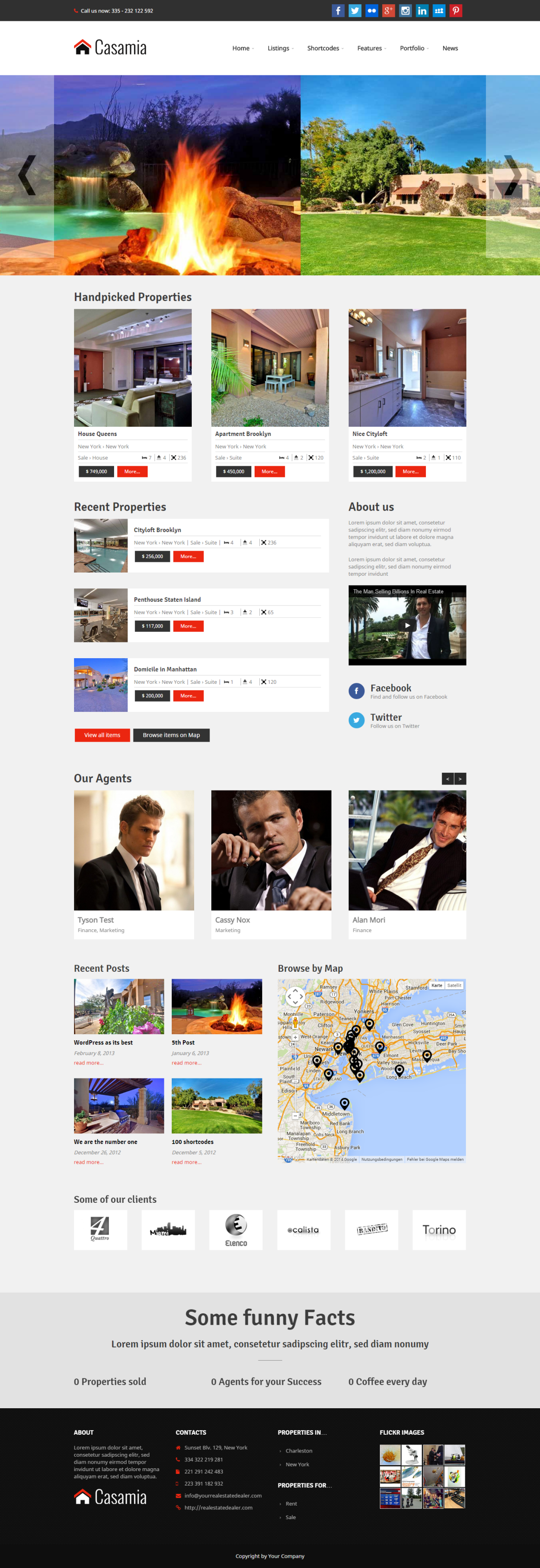Open the Facebook icon in top bar
540x1568 pixels.
point(338,10)
